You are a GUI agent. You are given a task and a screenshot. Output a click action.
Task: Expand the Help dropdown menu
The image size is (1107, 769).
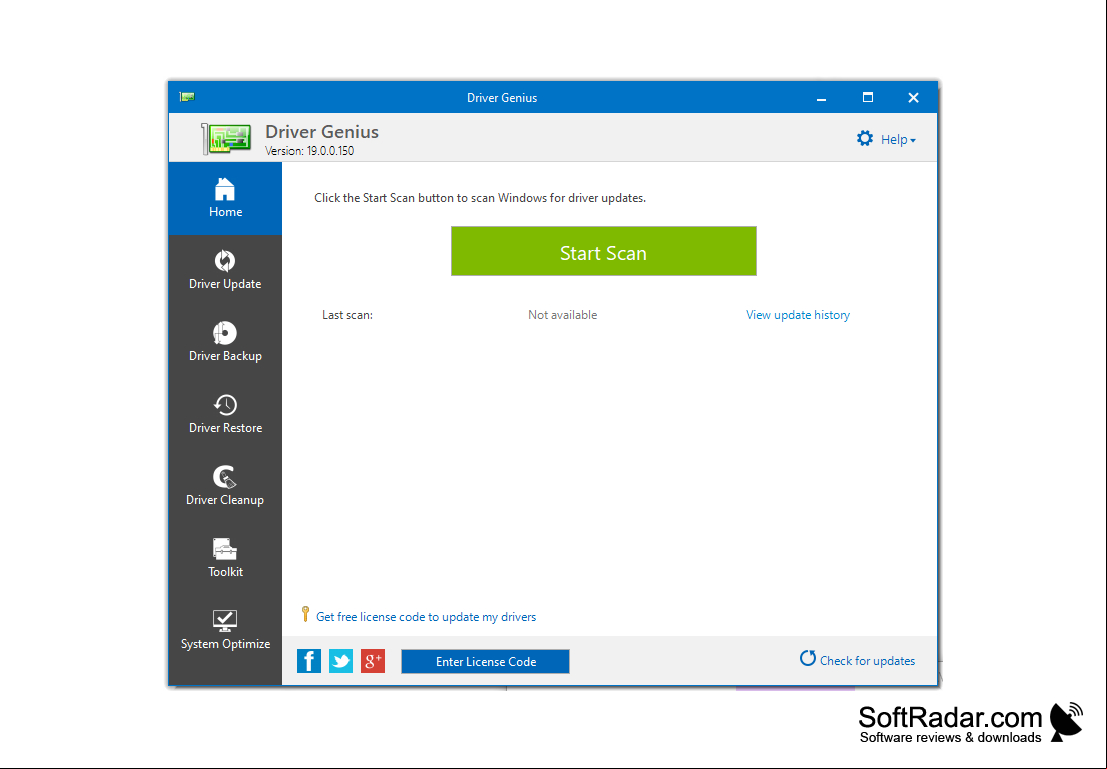pyautogui.click(x=898, y=140)
